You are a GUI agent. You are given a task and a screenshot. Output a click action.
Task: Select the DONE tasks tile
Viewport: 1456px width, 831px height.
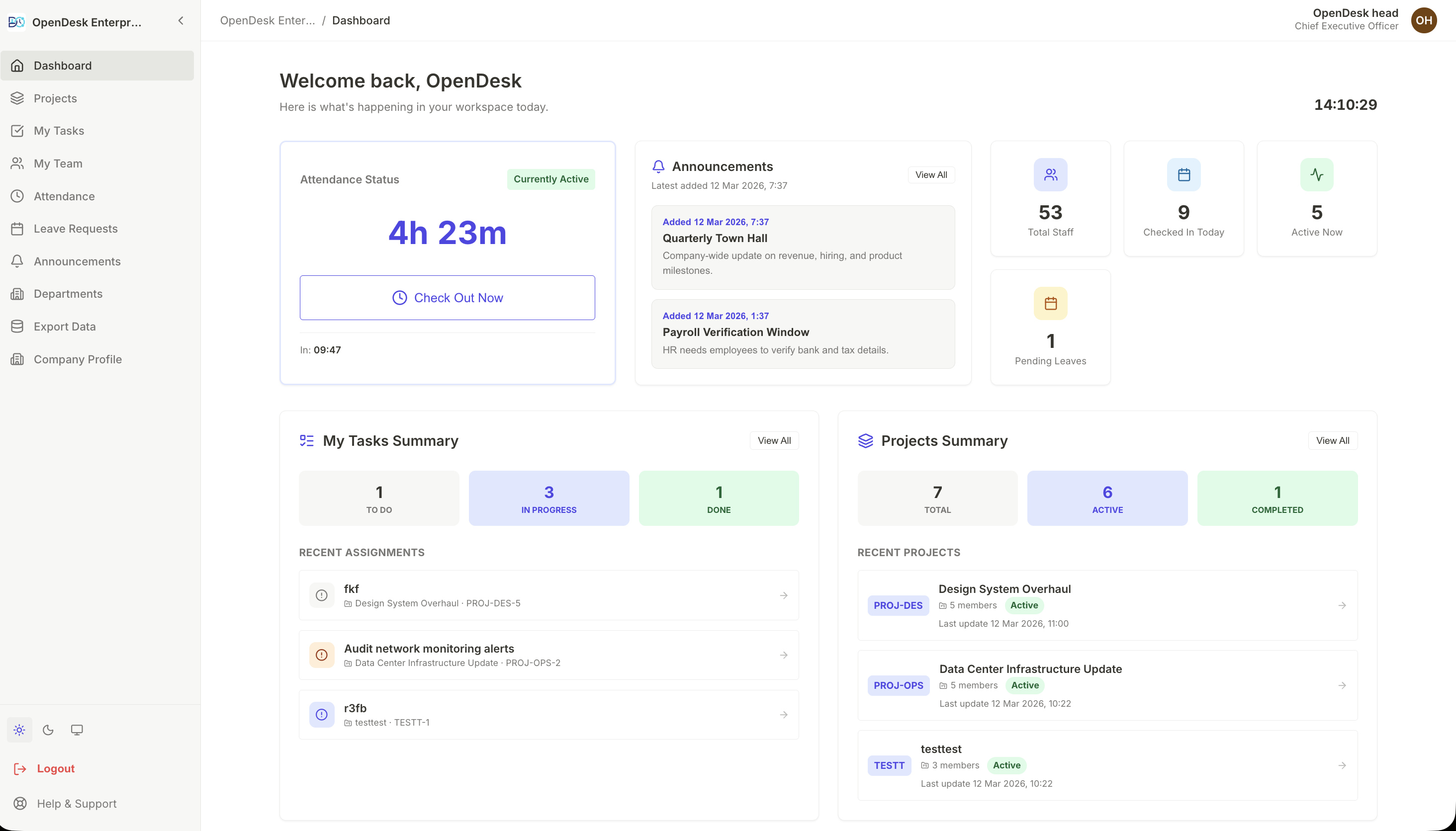coord(719,499)
